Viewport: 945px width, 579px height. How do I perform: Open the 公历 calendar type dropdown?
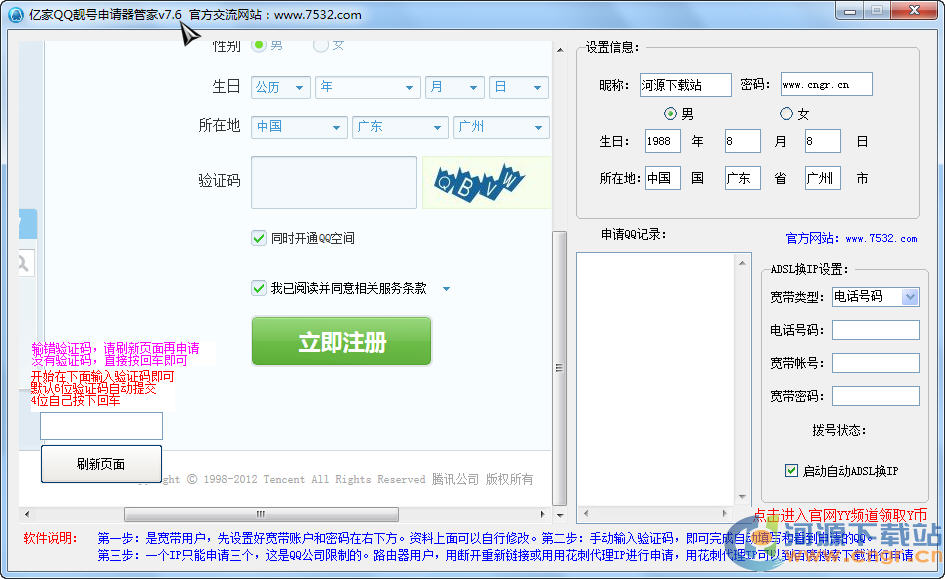(x=281, y=88)
